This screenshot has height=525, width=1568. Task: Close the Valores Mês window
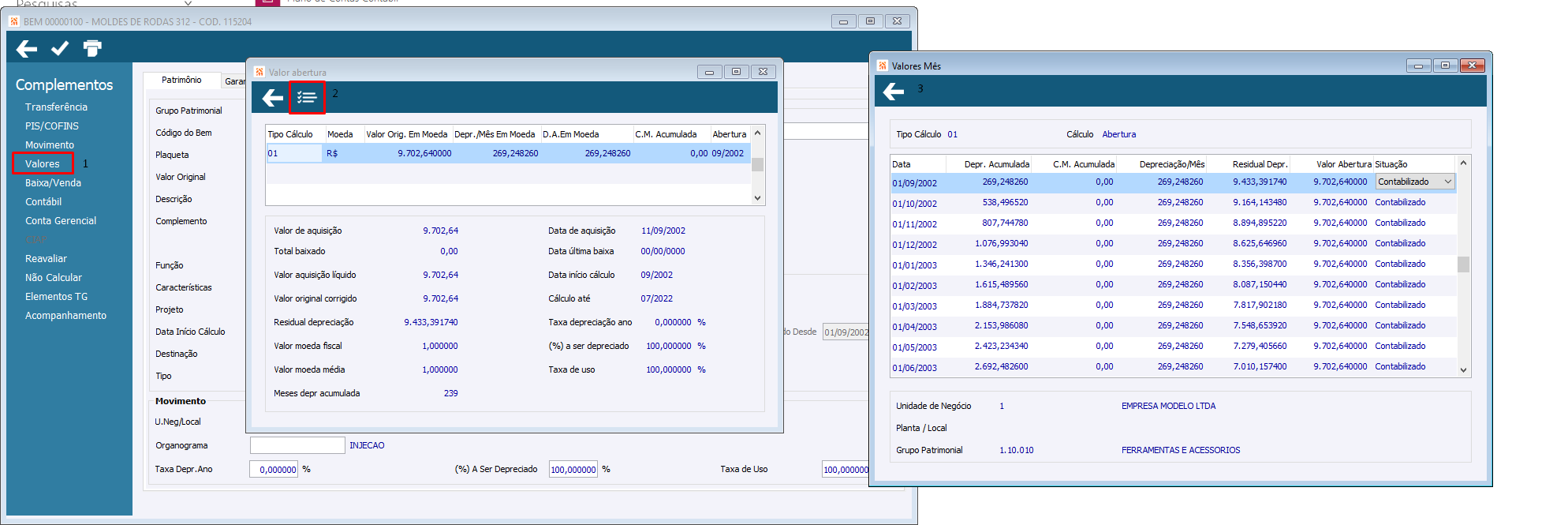tap(1472, 66)
